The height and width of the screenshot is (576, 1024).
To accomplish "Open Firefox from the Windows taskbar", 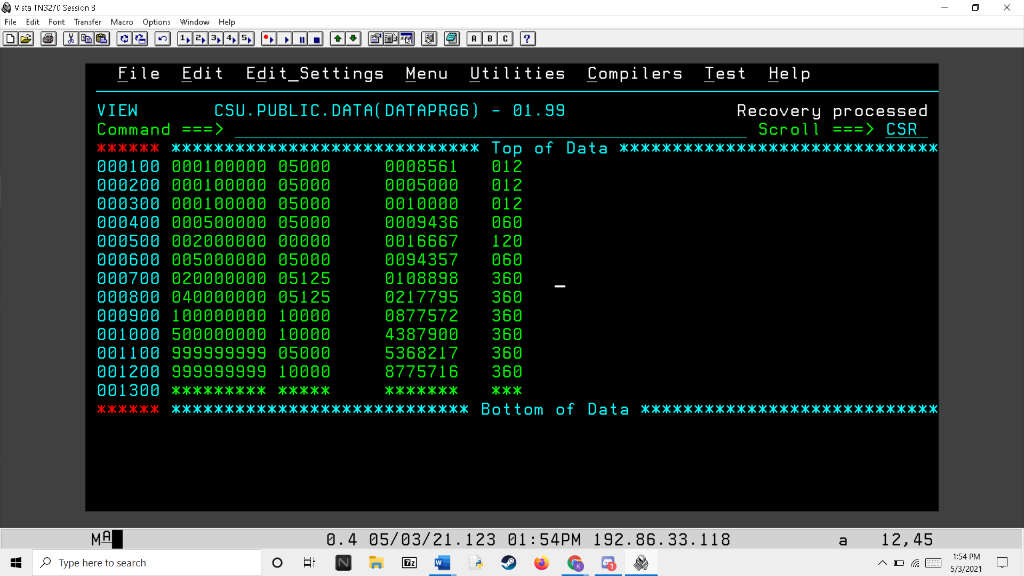I will pos(541,563).
